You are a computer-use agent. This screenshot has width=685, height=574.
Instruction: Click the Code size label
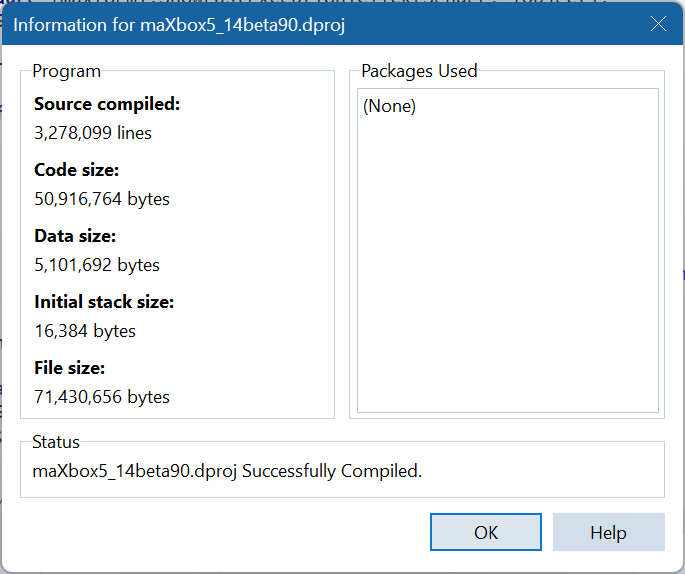(76, 170)
